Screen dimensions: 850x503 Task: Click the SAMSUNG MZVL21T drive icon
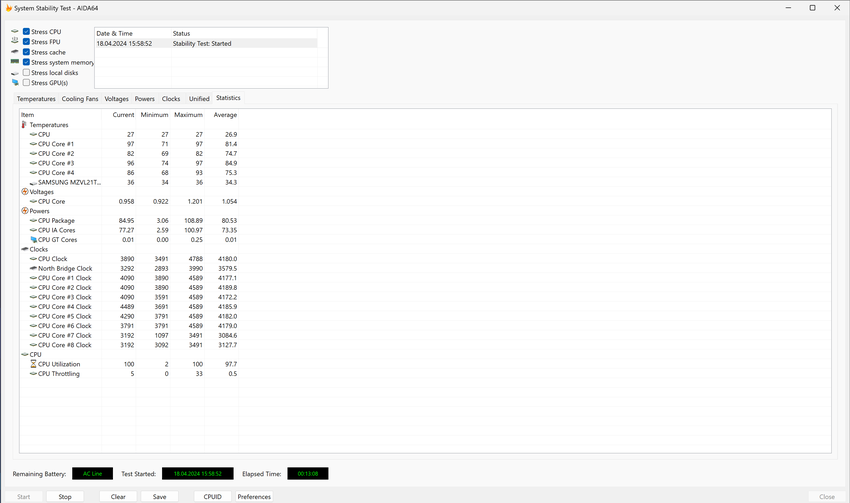tap(33, 183)
